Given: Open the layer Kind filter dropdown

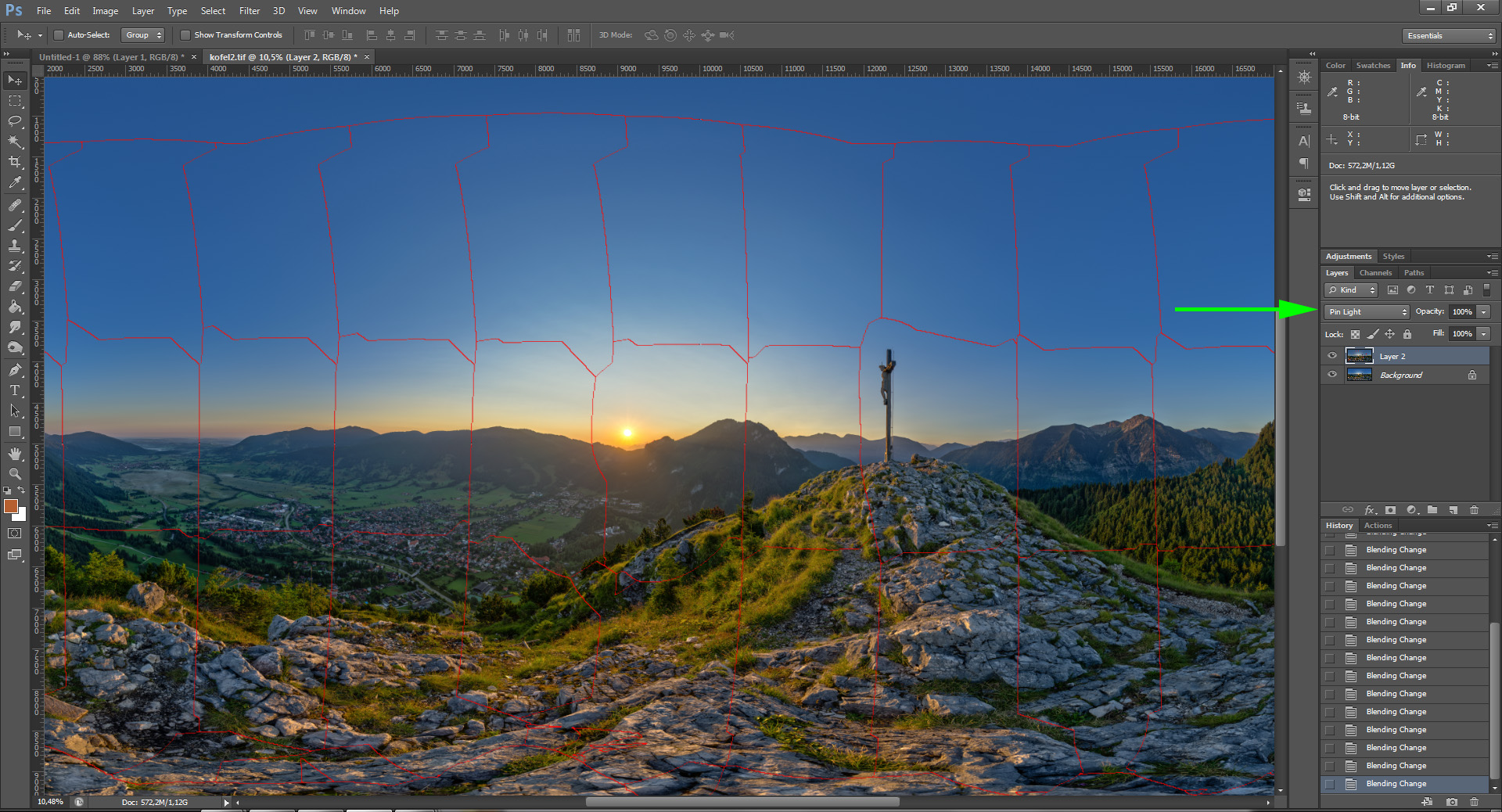Looking at the screenshot, I should [1351, 290].
